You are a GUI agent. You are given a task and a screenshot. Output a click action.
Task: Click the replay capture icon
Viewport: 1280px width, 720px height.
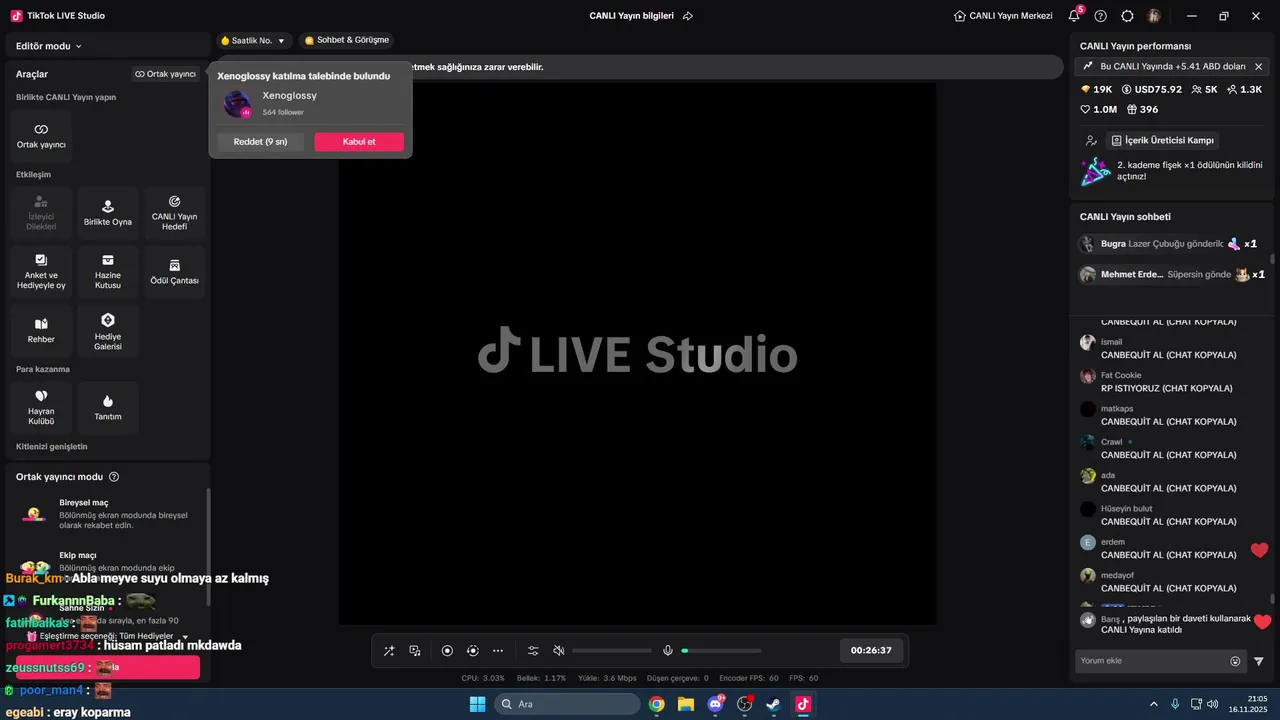(473, 651)
